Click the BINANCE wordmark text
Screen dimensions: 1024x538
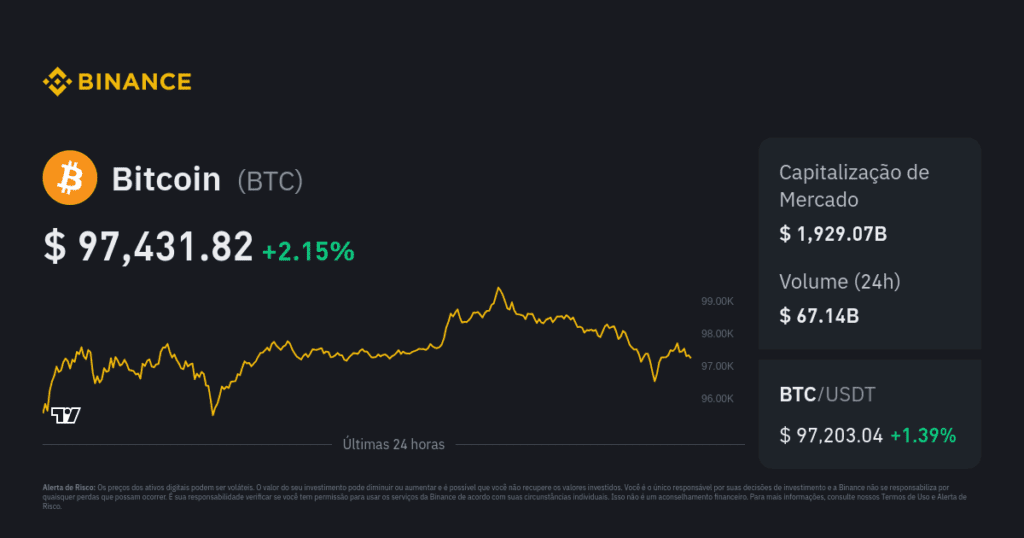coord(134,82)
